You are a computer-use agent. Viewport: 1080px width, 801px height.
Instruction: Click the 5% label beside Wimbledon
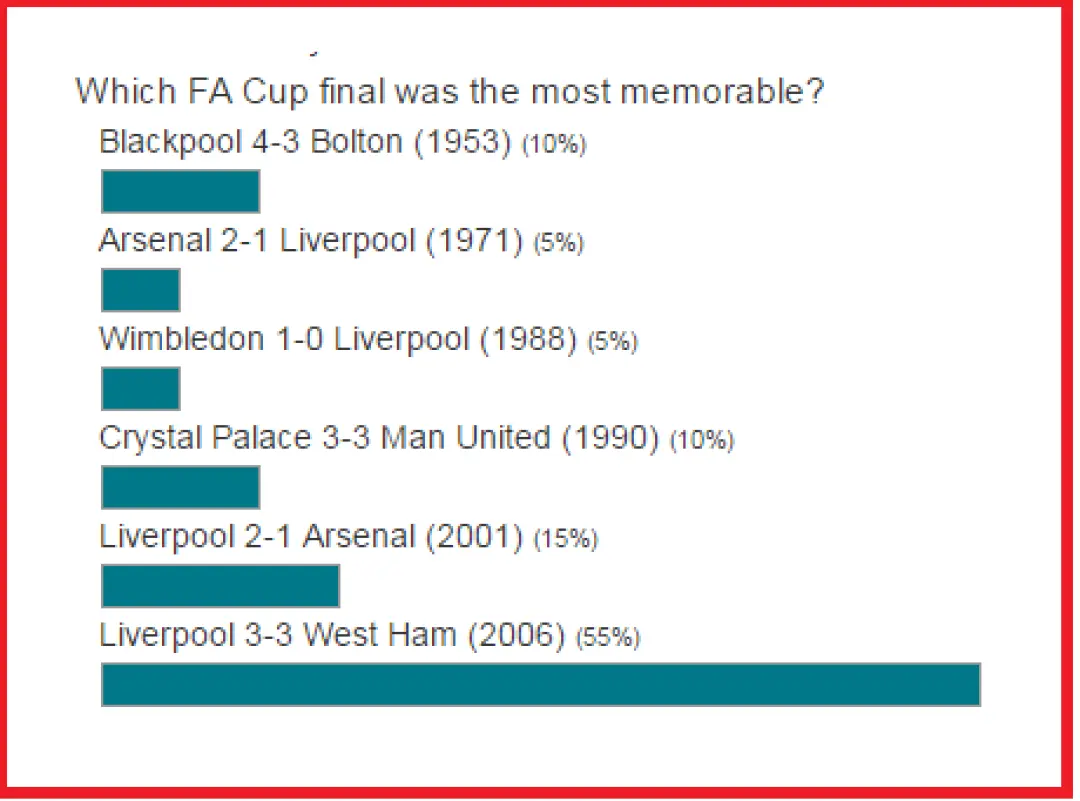pyautogui.click(x=612, y=342)
